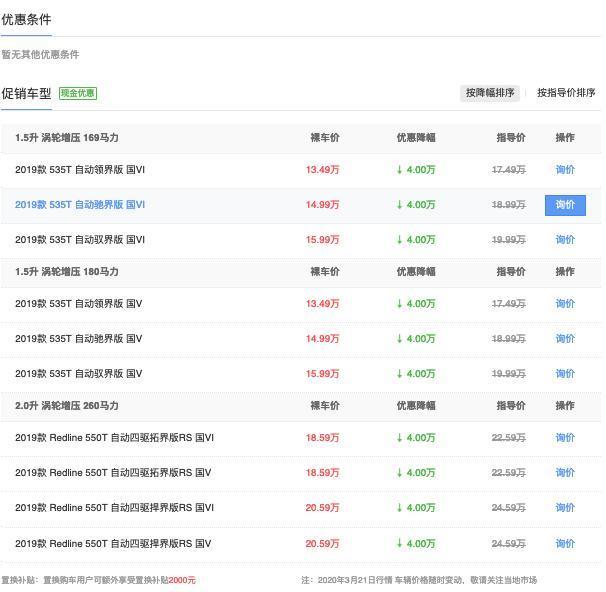Screen dimensions: 606x592
Task: Select 2019款 535T 自动驭界版 国V model name
Action: (x=79, y=374)
